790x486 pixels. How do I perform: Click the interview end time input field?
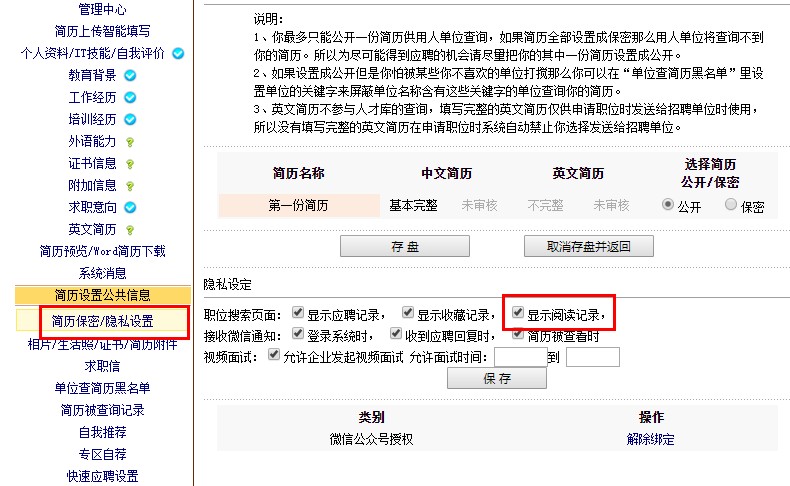click(x=592, y=357)
